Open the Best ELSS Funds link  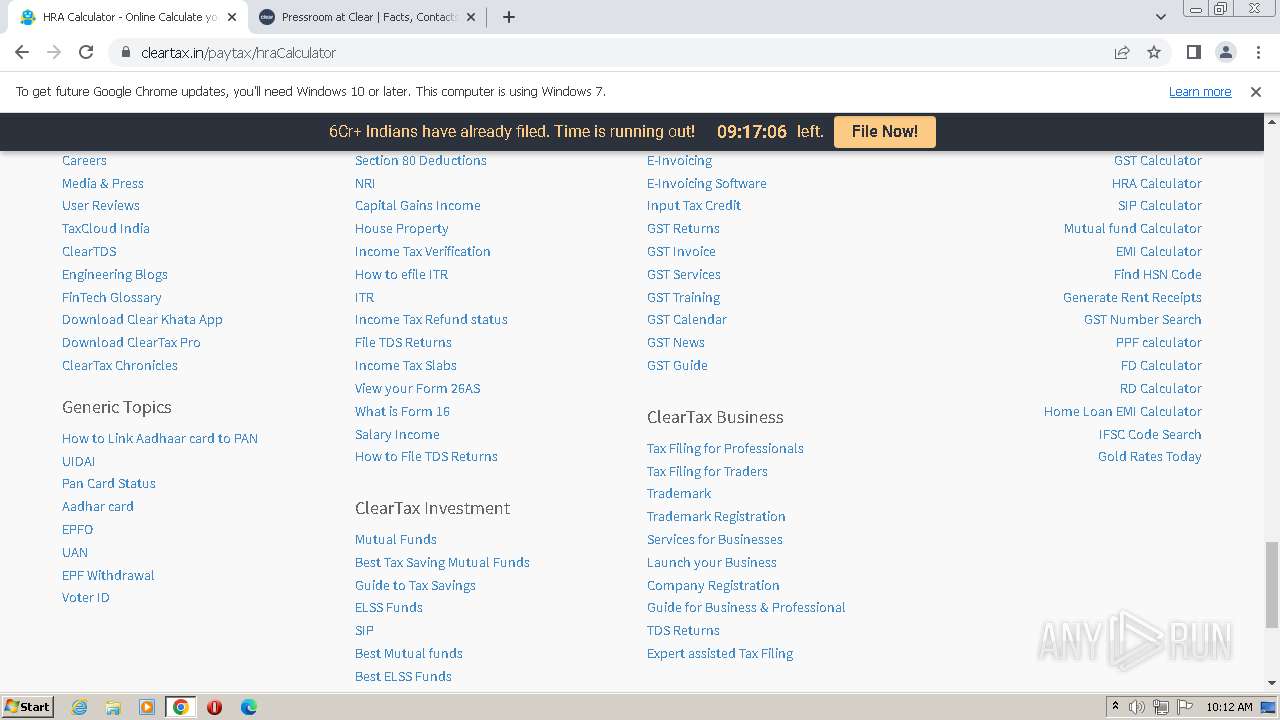pos(403,676)
